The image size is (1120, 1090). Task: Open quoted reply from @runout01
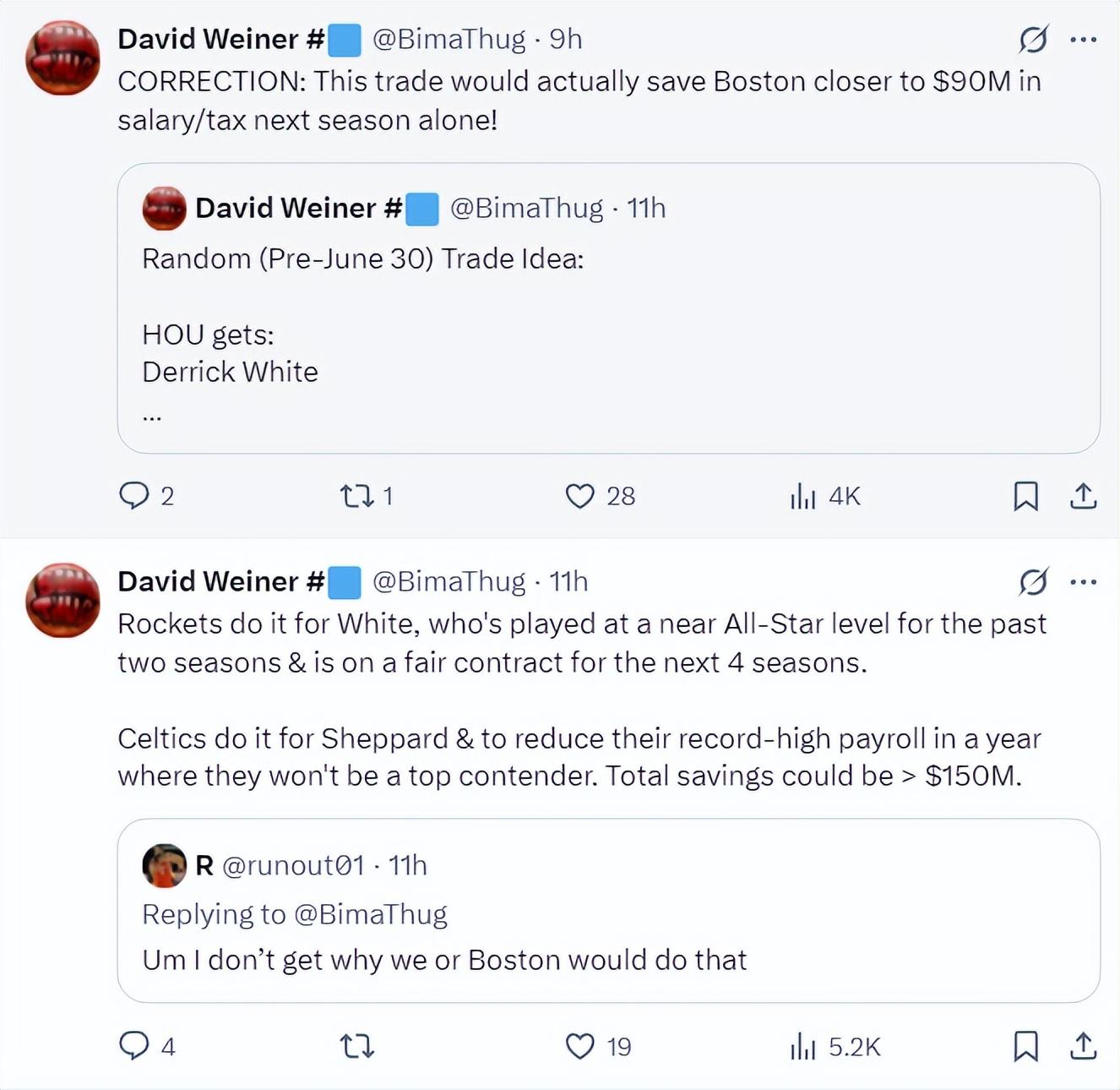click(608, 959)
